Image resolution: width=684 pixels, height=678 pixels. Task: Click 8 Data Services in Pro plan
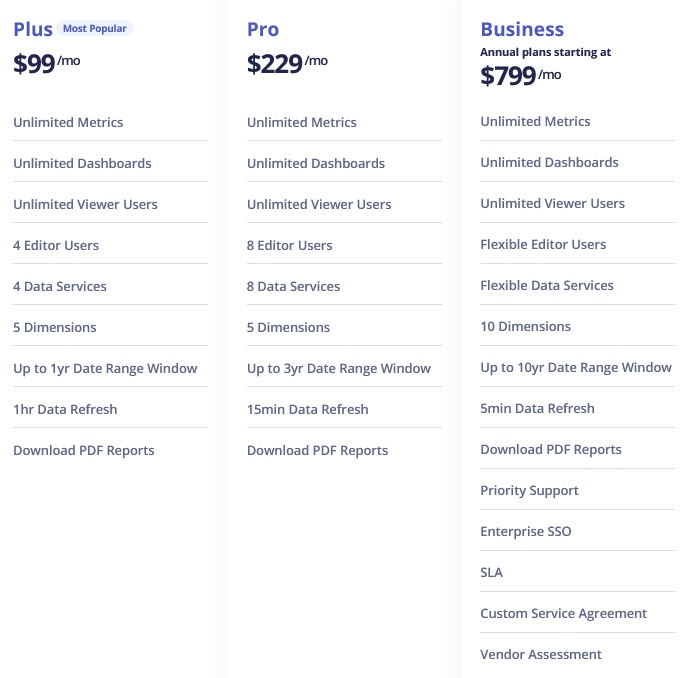pyautogui.click(x=293, y=286)
